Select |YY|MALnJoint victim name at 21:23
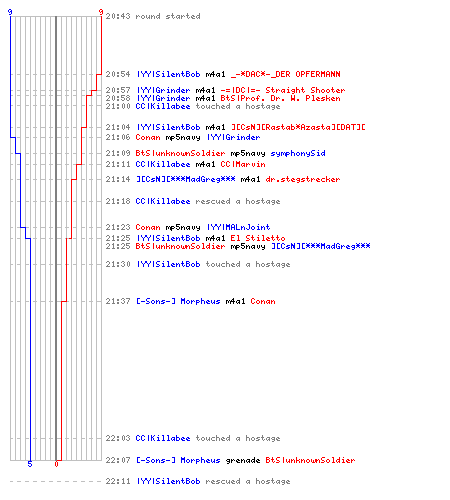This screenshot has height=500, width=450. [x=238, y=227]
